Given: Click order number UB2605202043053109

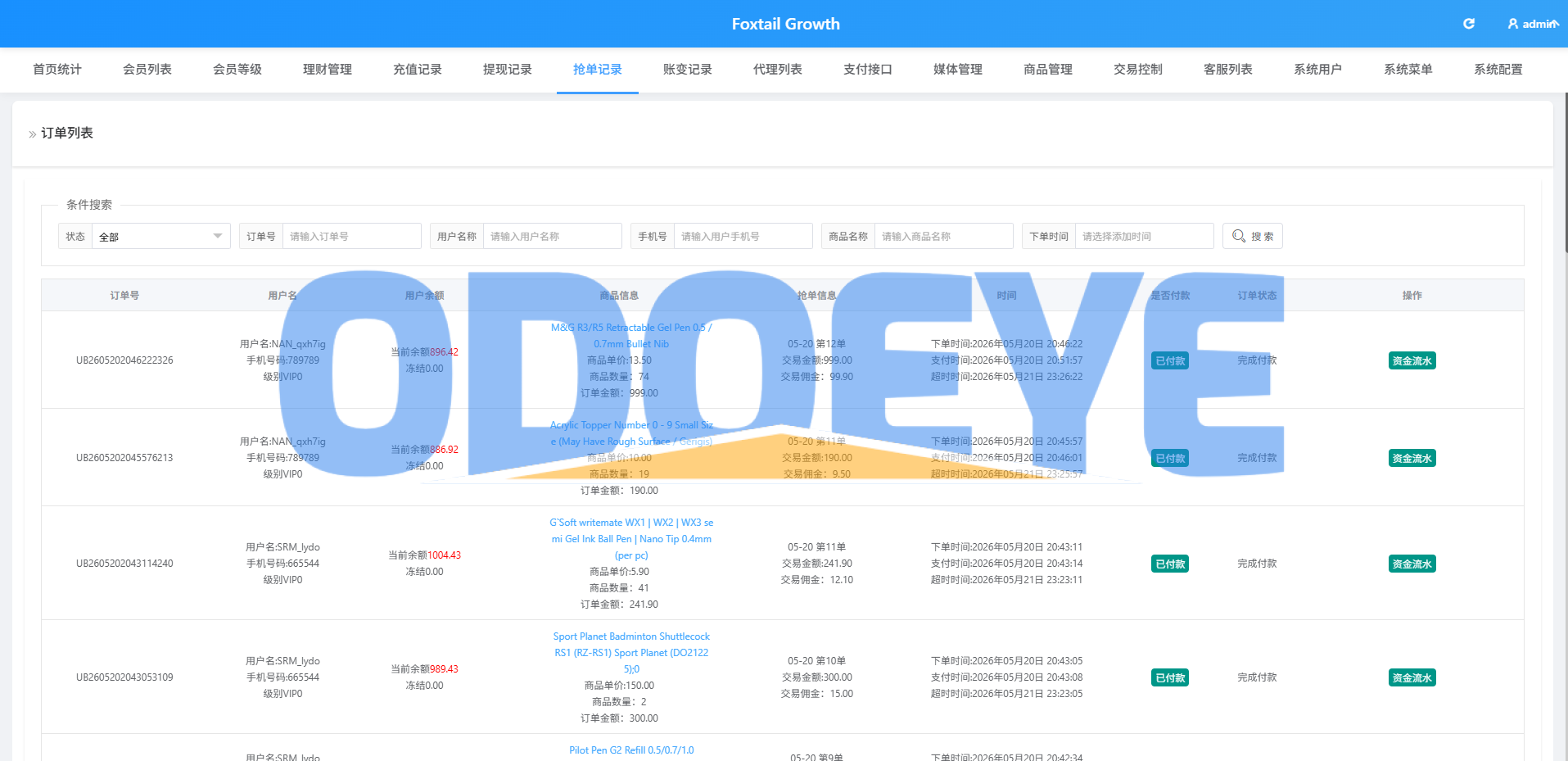Looking at the screenshot, I should click(124, 677).
